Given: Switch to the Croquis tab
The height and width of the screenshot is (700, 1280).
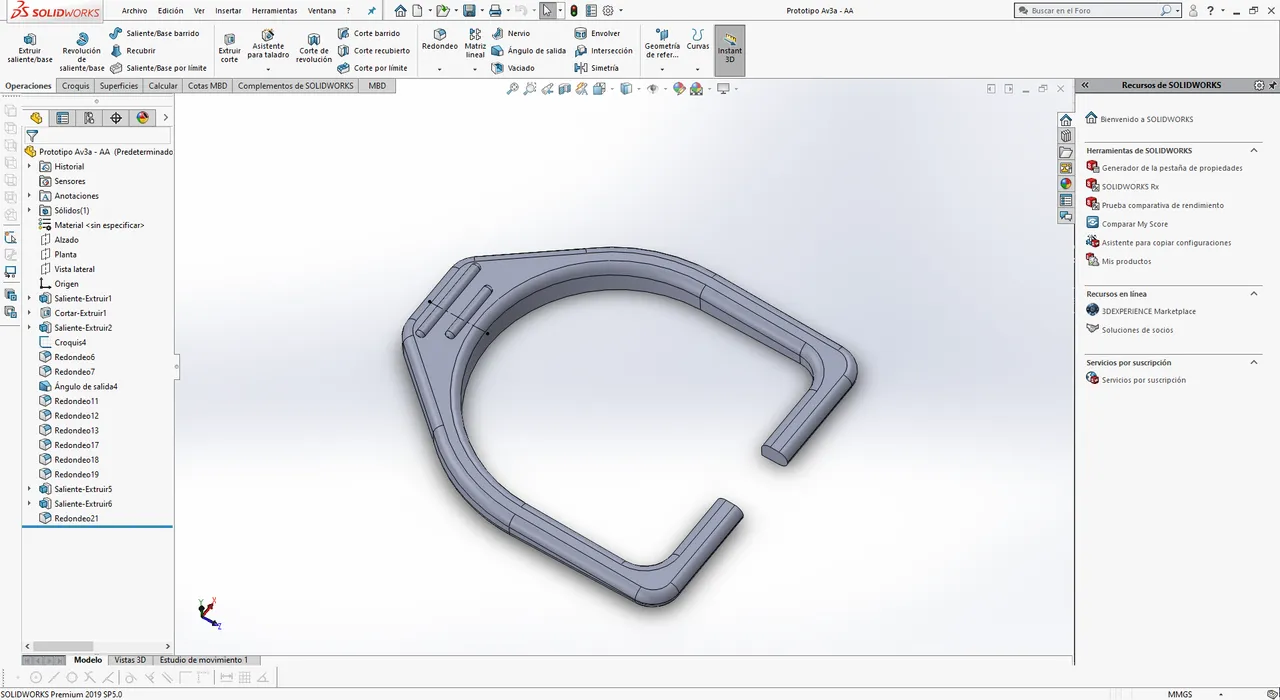Looking at the screenshot, I should pos(76,86).
